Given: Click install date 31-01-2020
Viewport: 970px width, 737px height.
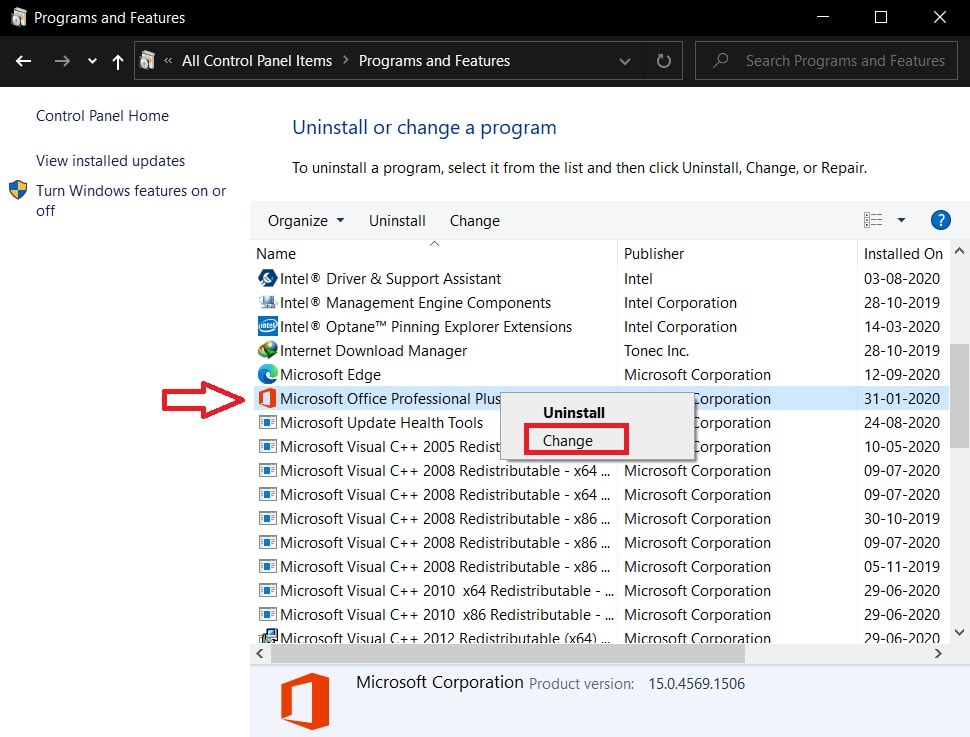Looking at the screenshot, I should point(902,399).
